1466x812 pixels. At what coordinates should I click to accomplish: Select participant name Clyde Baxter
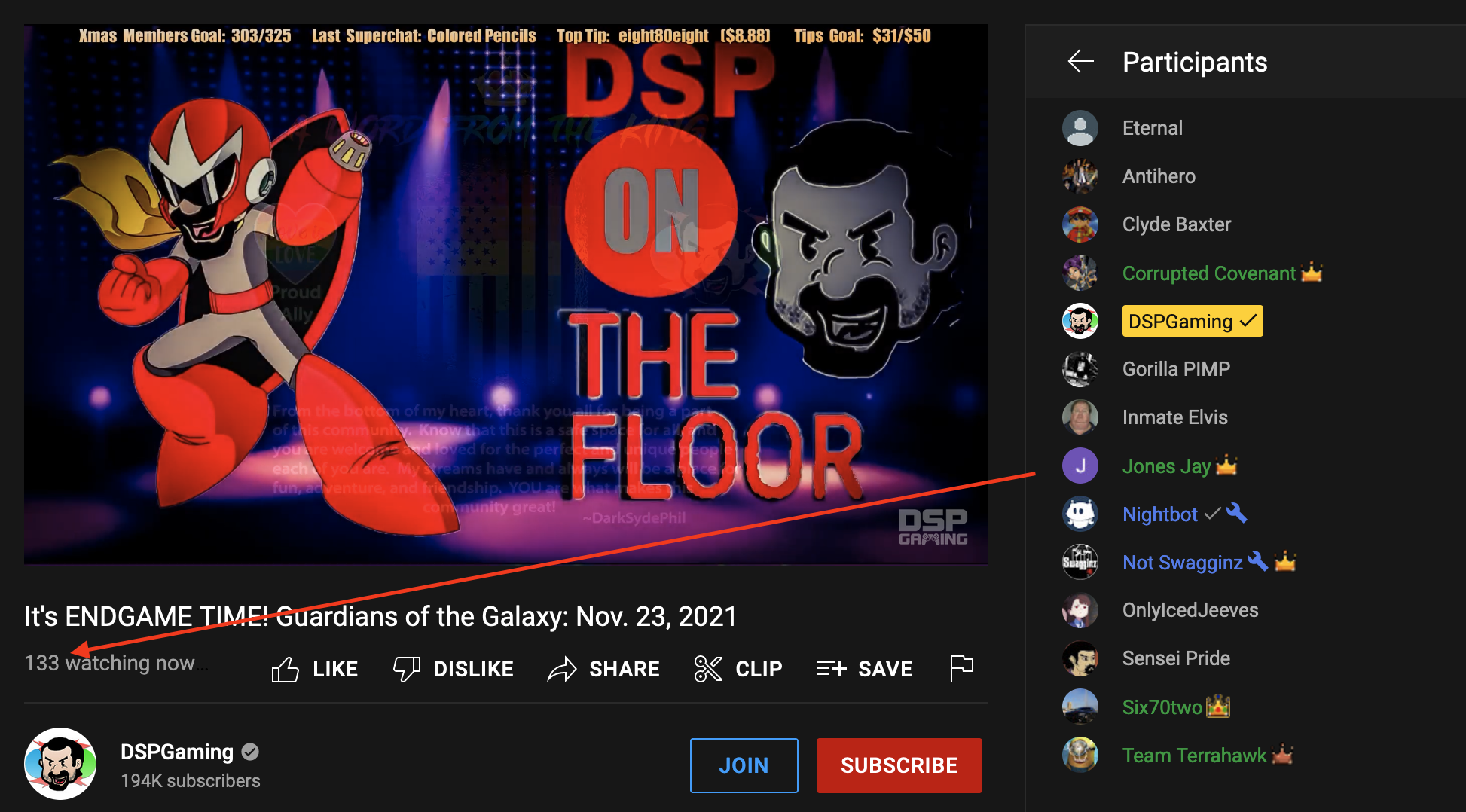(1177, 224)
